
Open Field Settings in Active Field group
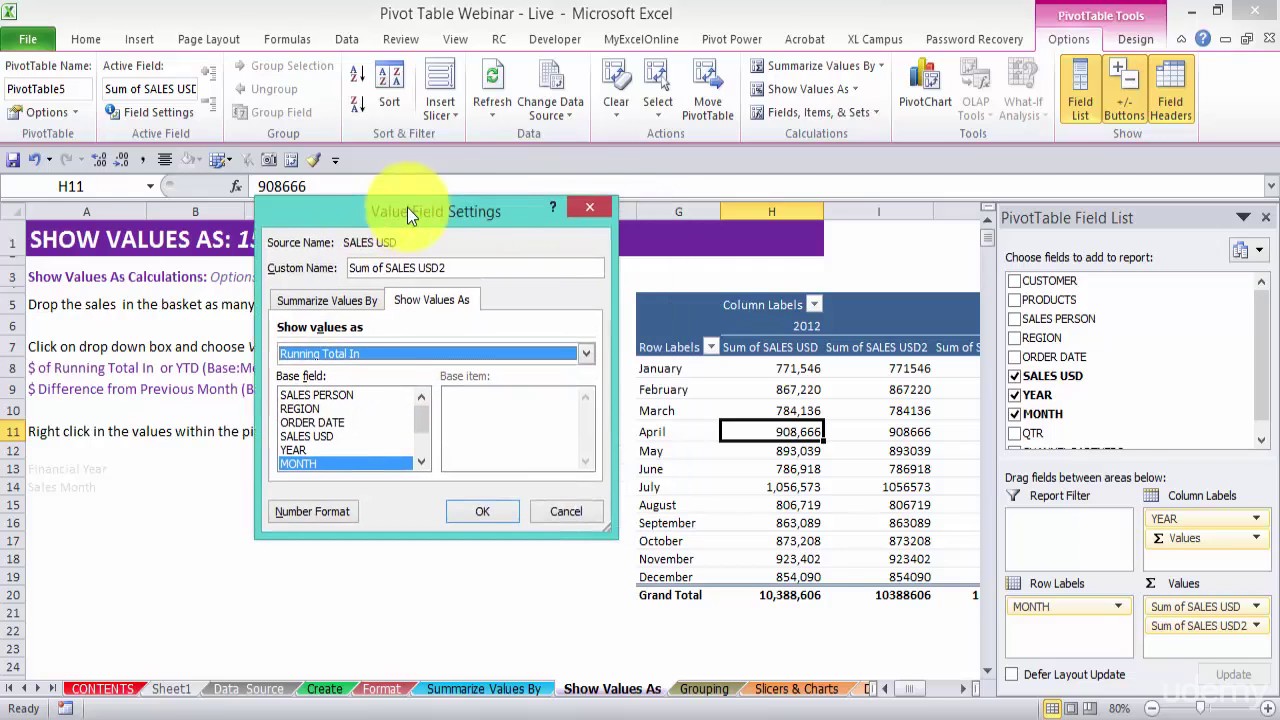pyautogui.click(x=149, y=112)
